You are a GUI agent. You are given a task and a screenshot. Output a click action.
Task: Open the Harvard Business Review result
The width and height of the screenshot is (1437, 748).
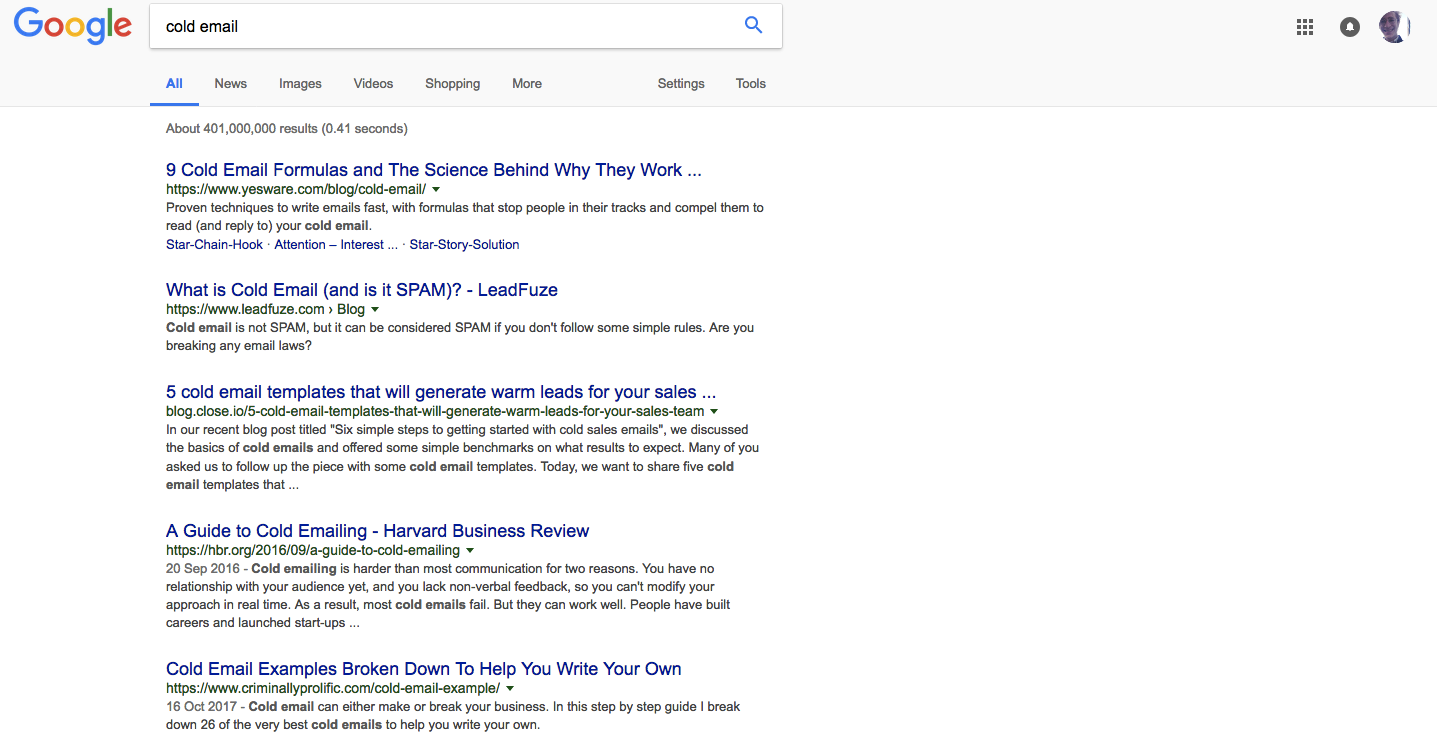click(x=378, y=531)
